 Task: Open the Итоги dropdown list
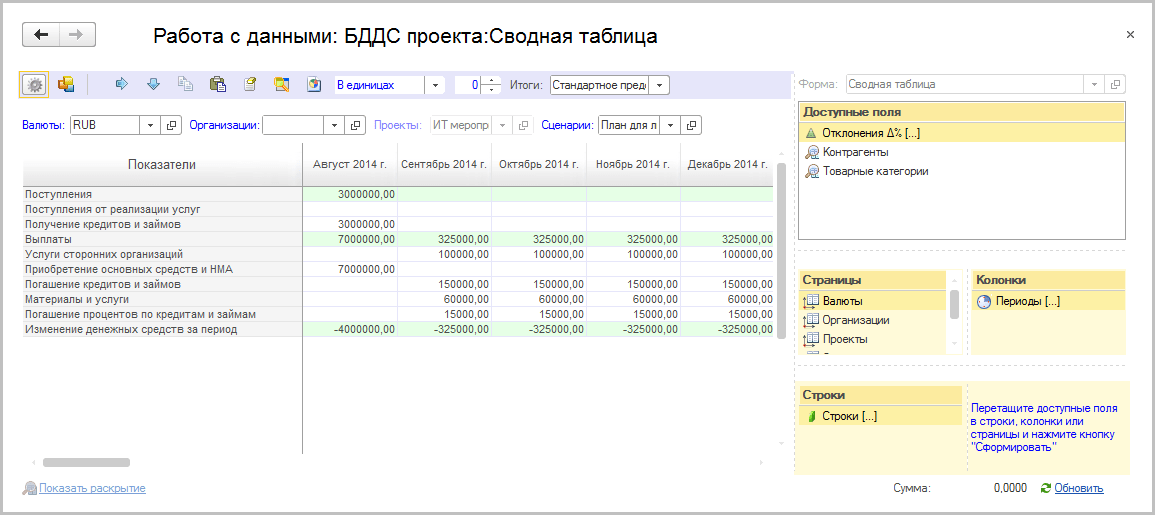pos(660,85)
